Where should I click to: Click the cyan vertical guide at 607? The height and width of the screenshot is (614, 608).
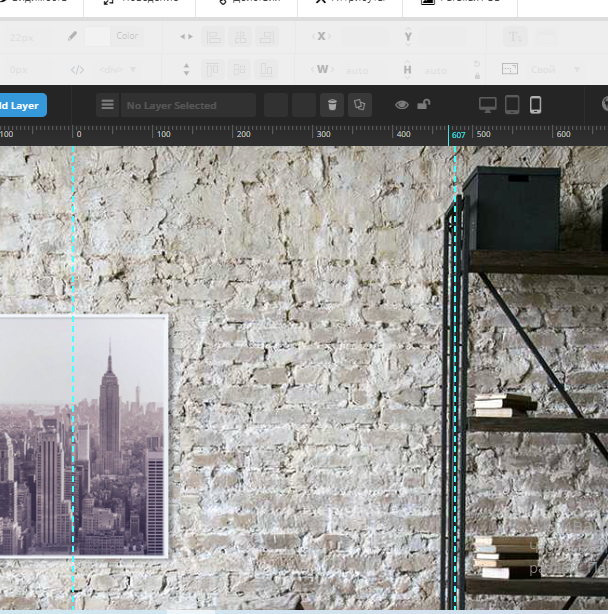[x=455, y=378]
